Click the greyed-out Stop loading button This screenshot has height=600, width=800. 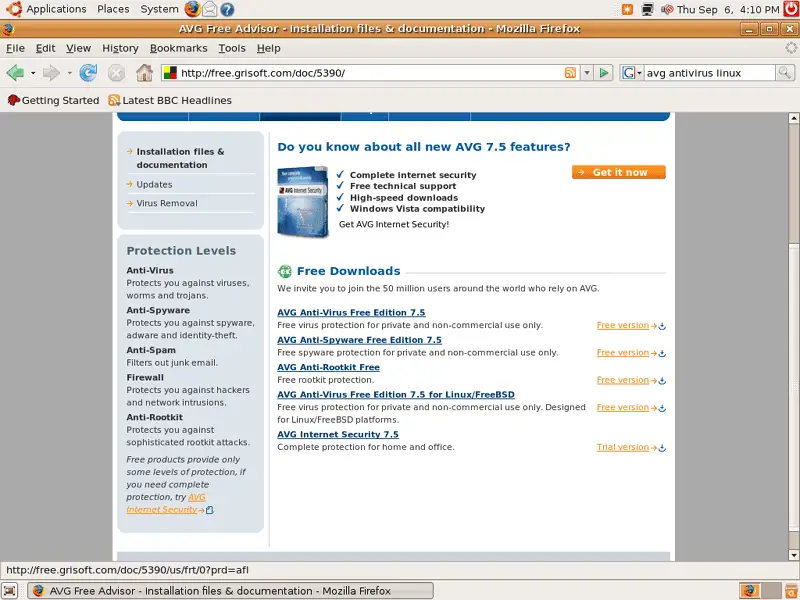coord(116,73)
